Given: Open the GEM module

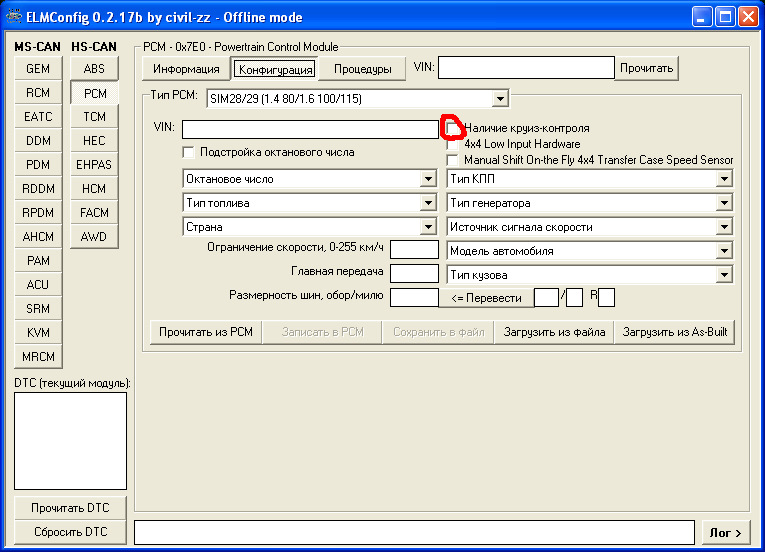Looking at the screenshot, I should point(38,69).
